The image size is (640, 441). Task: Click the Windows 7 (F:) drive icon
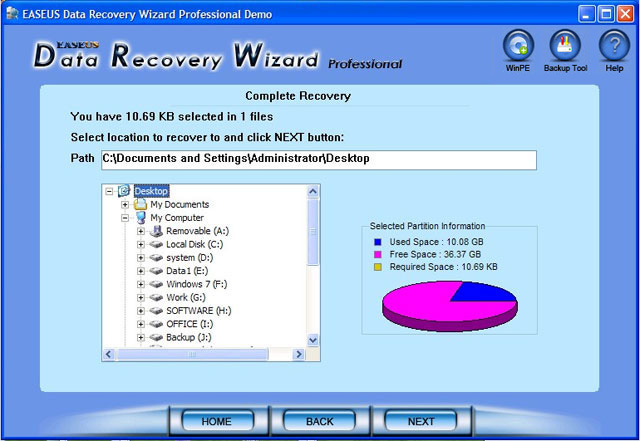pos(156,284)
